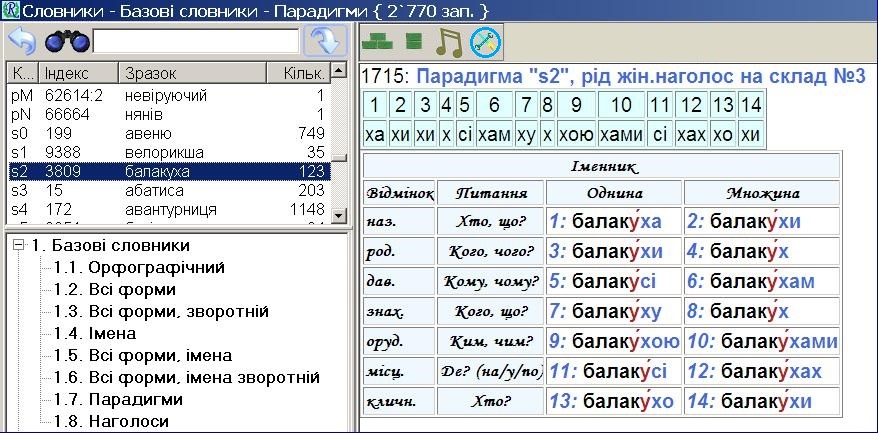
Task: Select '1.5. Всі форми, імена' item
Action: click(143, 356)
